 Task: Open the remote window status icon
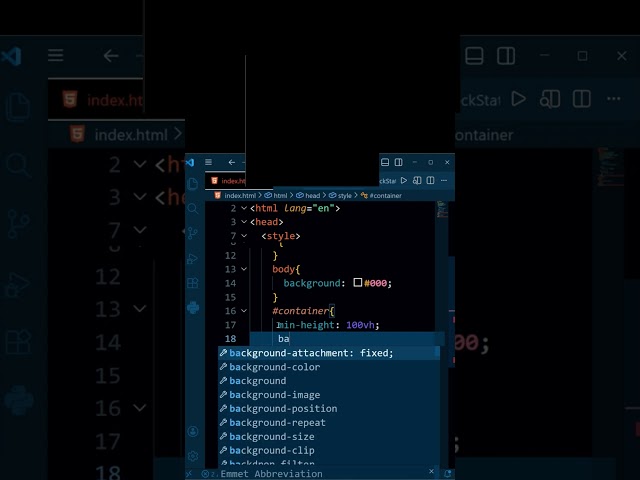tap(189, 474)
